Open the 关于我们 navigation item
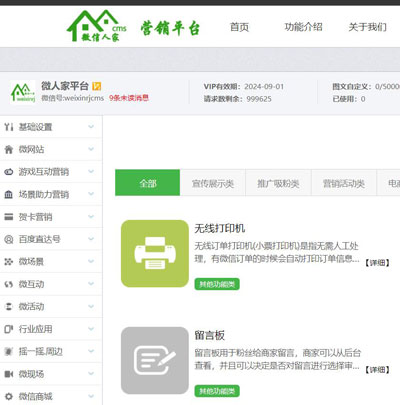 click(x=368, y=27)
